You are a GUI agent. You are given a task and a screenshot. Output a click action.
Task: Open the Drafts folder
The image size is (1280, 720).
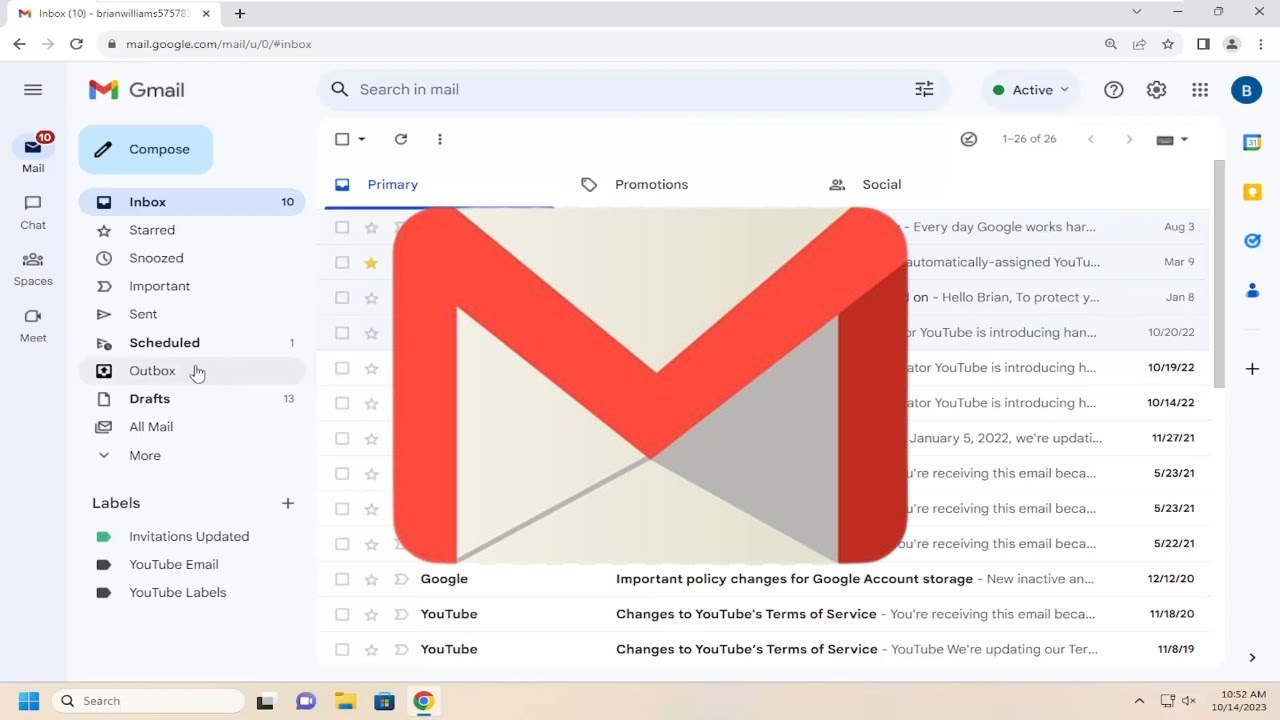click(192, 399)
